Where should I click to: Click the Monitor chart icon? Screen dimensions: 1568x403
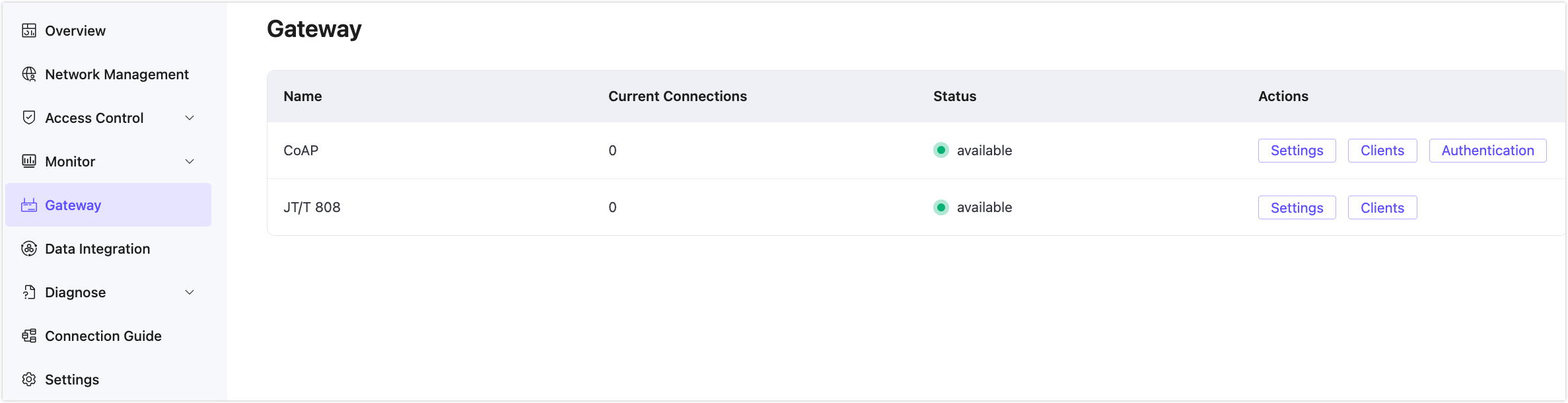[29, 161]
